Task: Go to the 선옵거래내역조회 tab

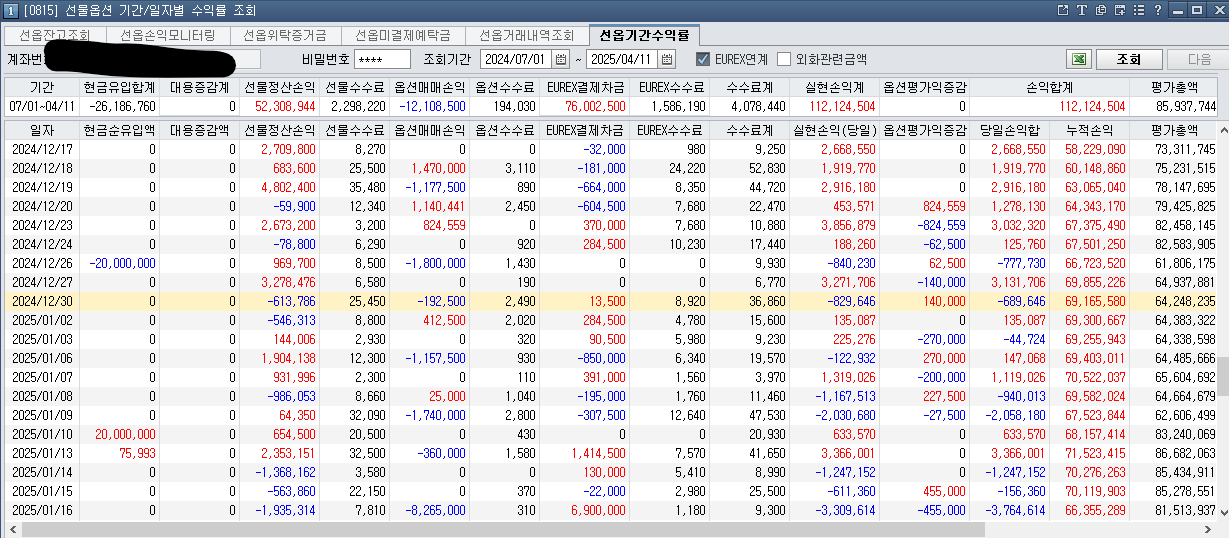Action: pyautogui.click(x=526, y=35)
